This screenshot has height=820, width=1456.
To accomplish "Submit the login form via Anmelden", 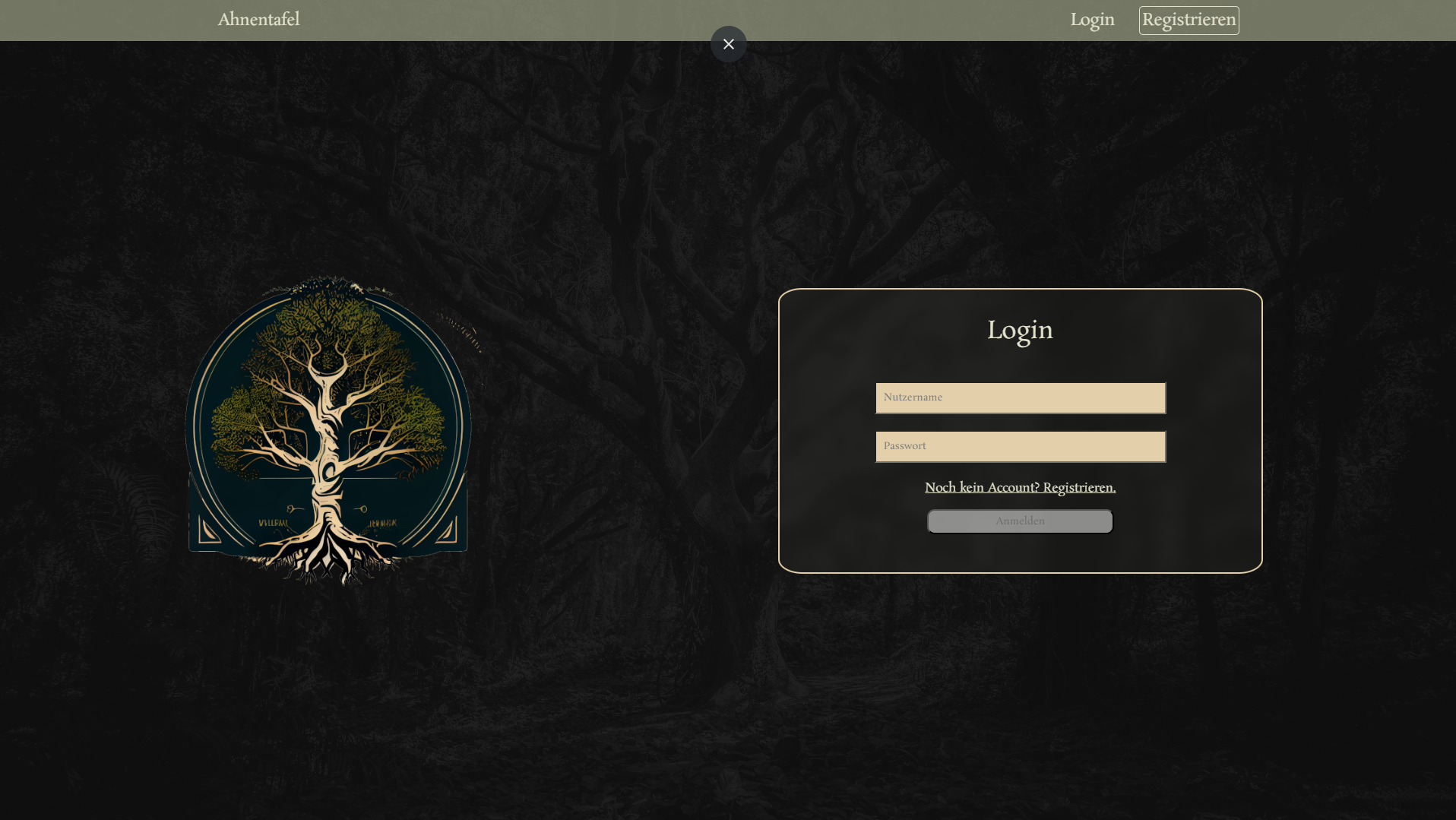I will [1020, 521].
